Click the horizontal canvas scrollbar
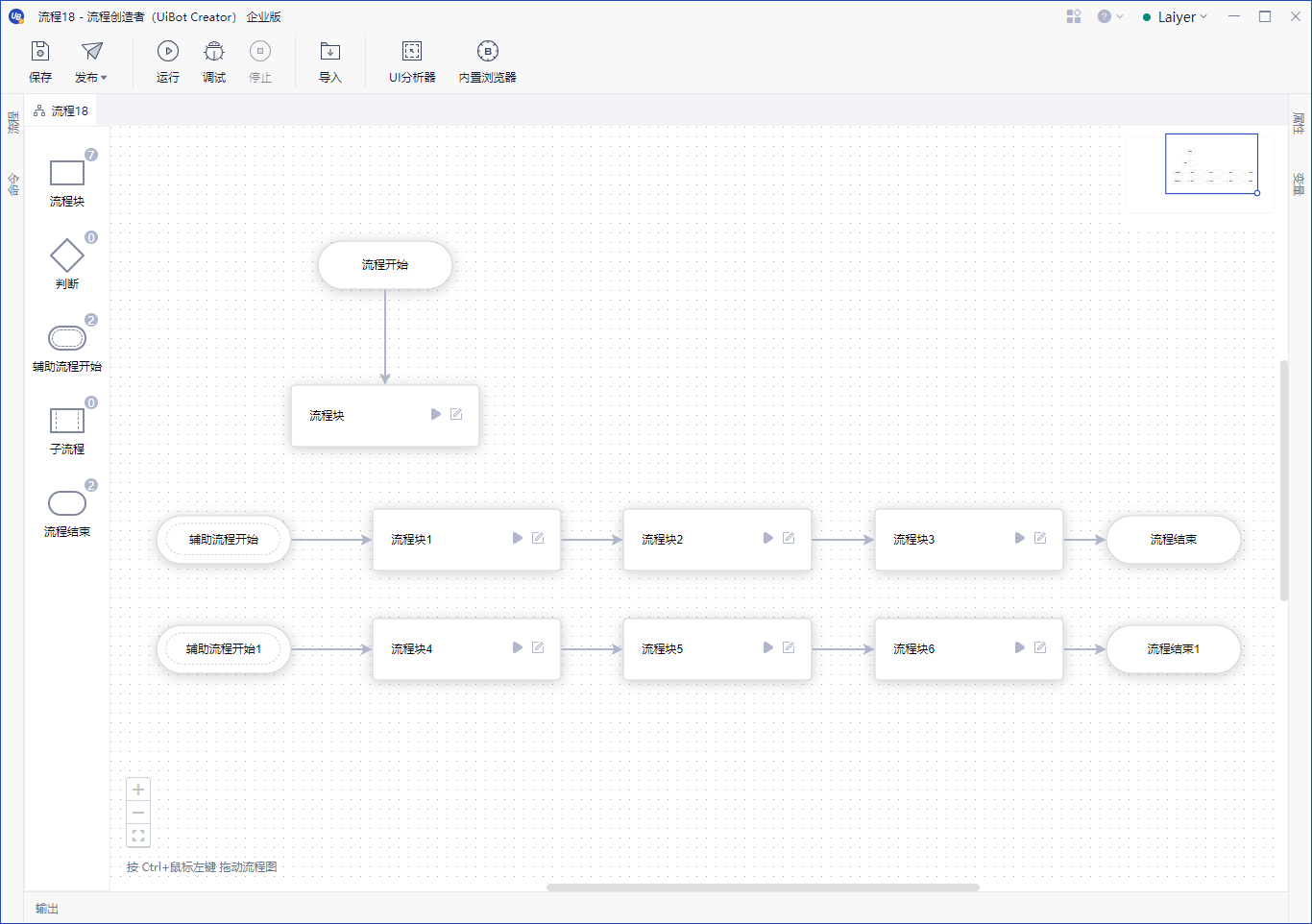 [x=763, y=888]
